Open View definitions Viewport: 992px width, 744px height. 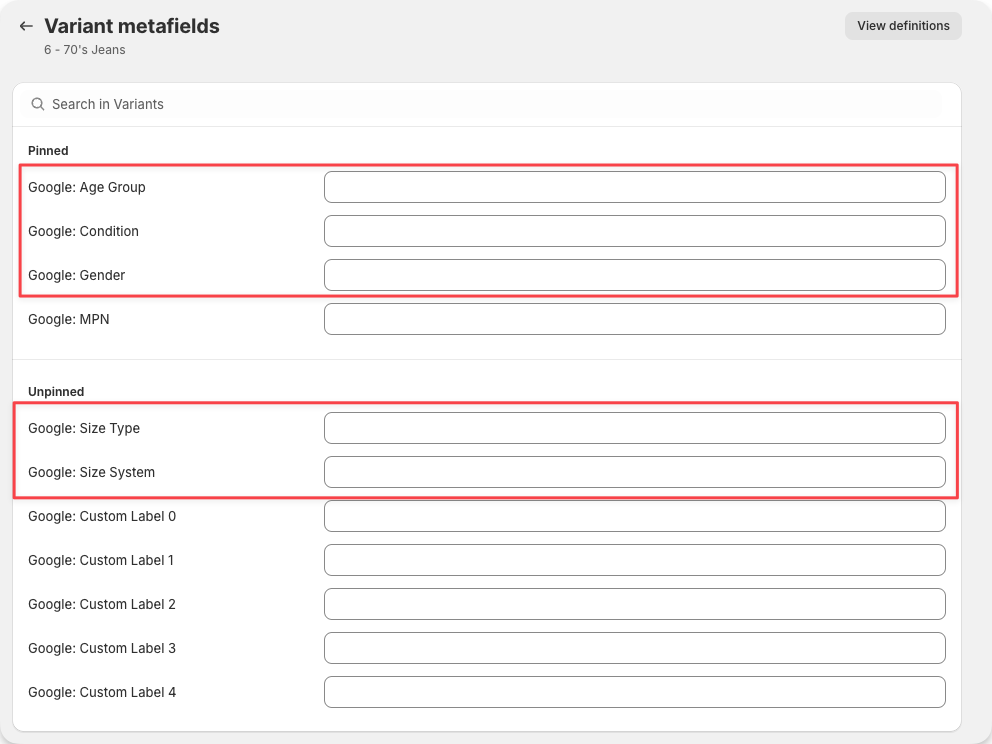[902, 26]
